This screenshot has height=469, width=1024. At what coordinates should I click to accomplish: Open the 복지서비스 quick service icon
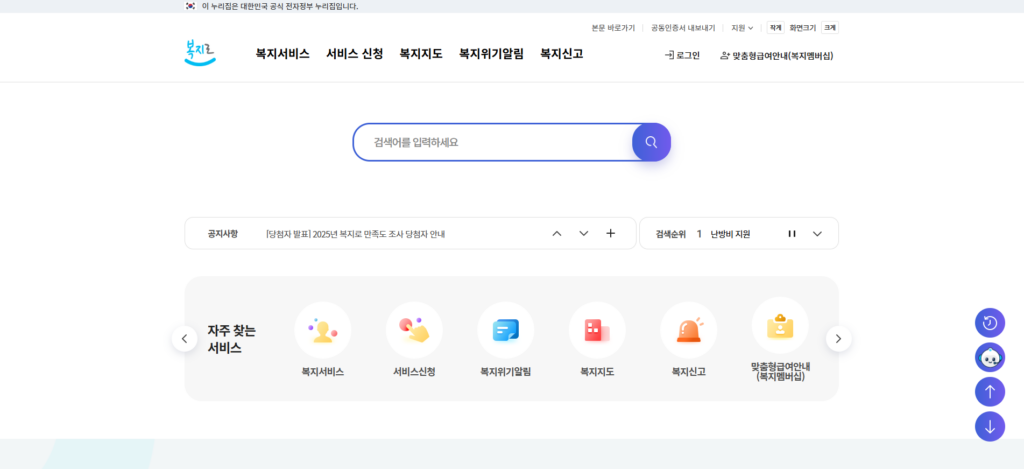point(322,330)
